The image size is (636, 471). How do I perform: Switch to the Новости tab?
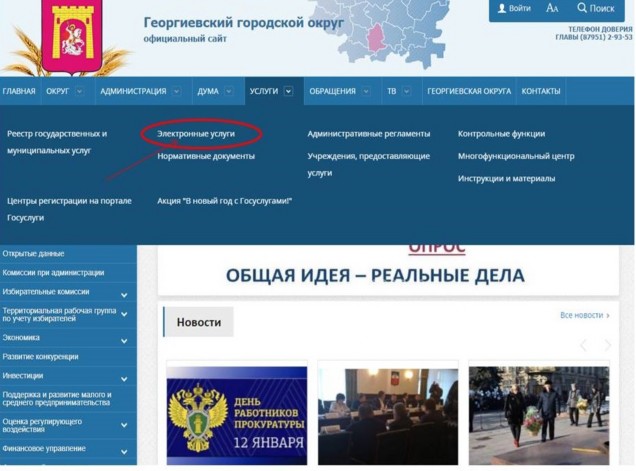(x=198, y=322)
